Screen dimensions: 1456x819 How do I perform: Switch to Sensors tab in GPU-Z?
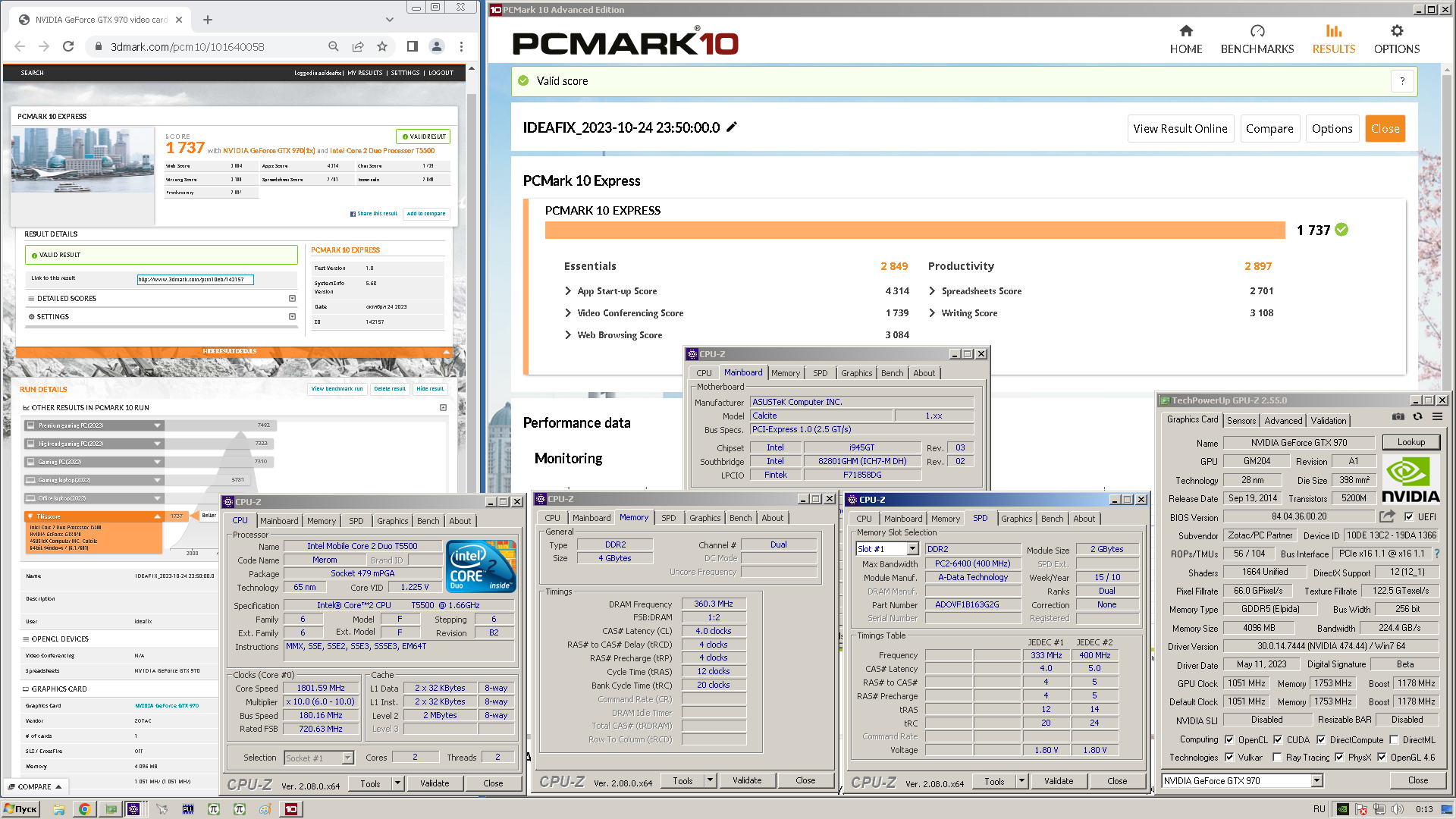1241,420
